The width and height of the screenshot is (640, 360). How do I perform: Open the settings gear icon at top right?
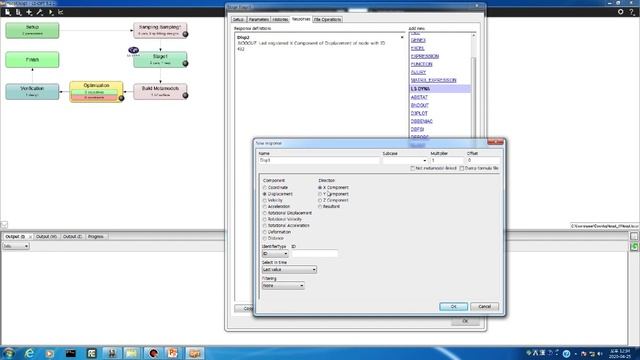tap(620, 12)
